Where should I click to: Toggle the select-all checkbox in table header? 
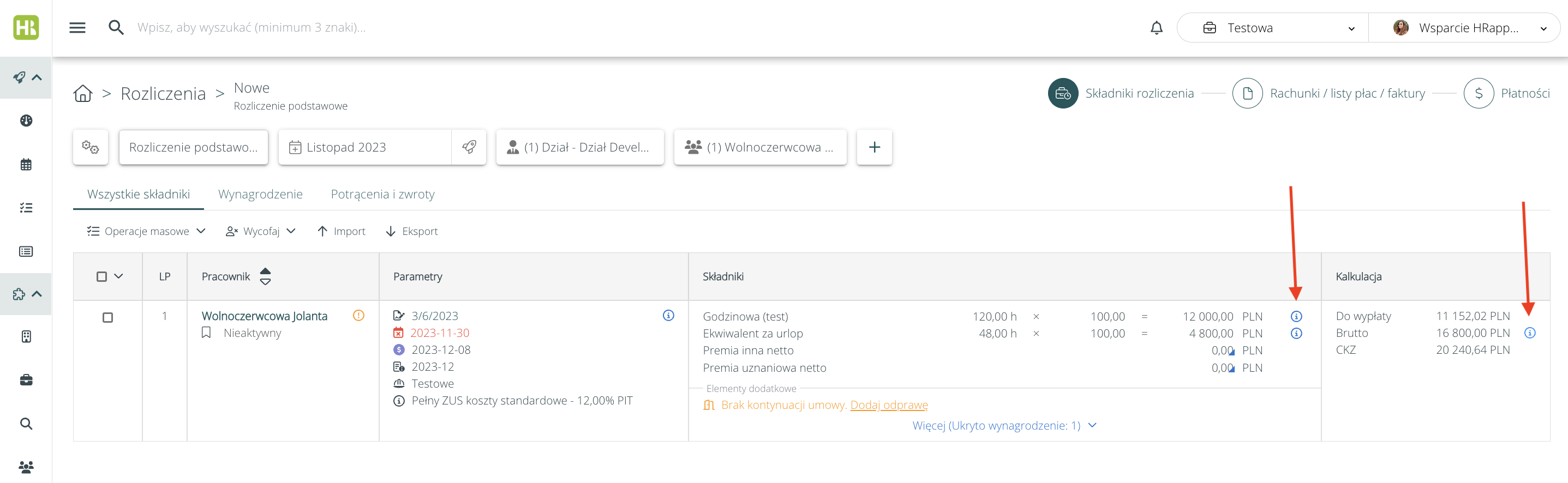[101, 277]
